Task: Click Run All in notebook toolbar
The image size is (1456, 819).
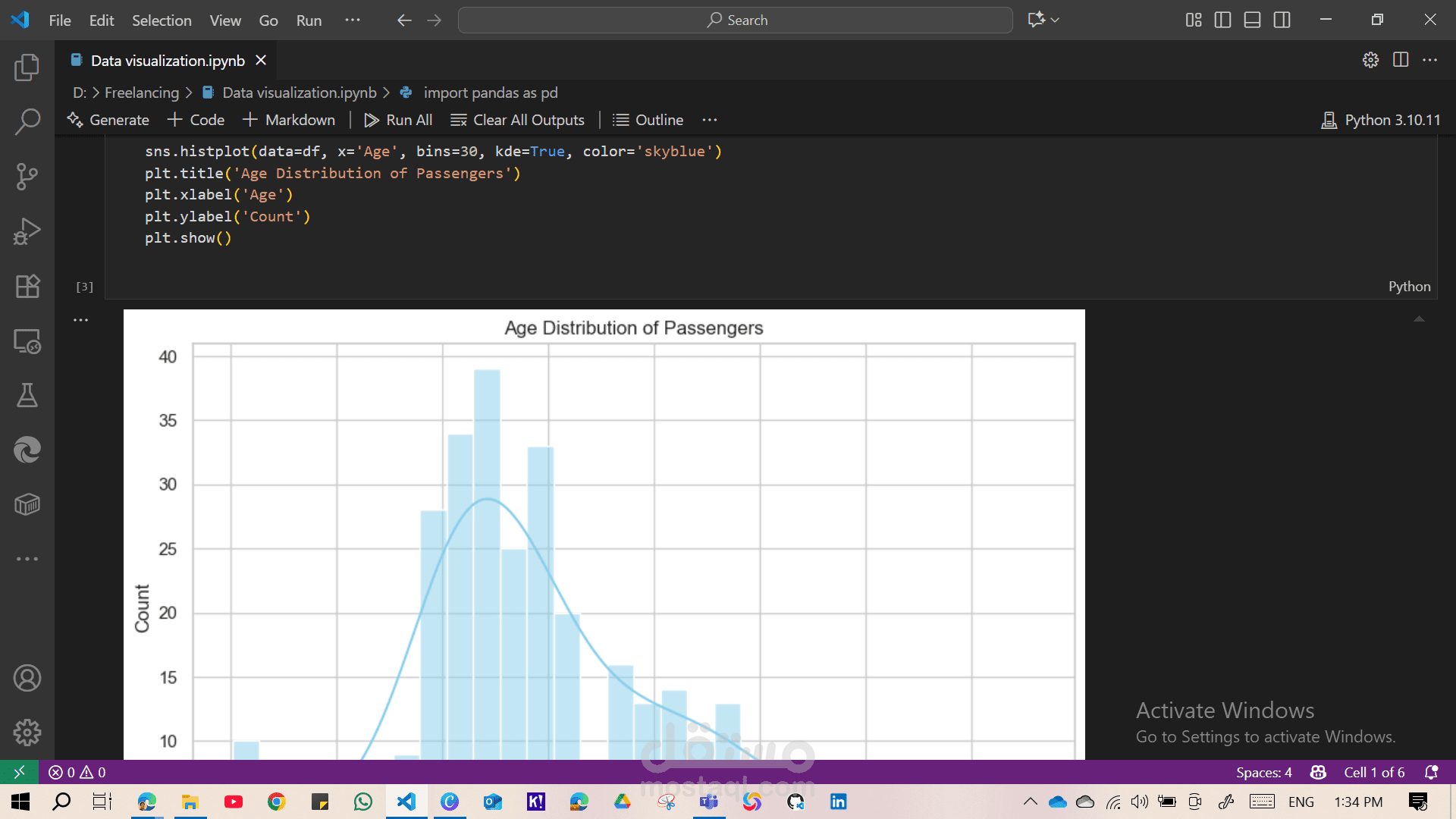Action: 398,120
